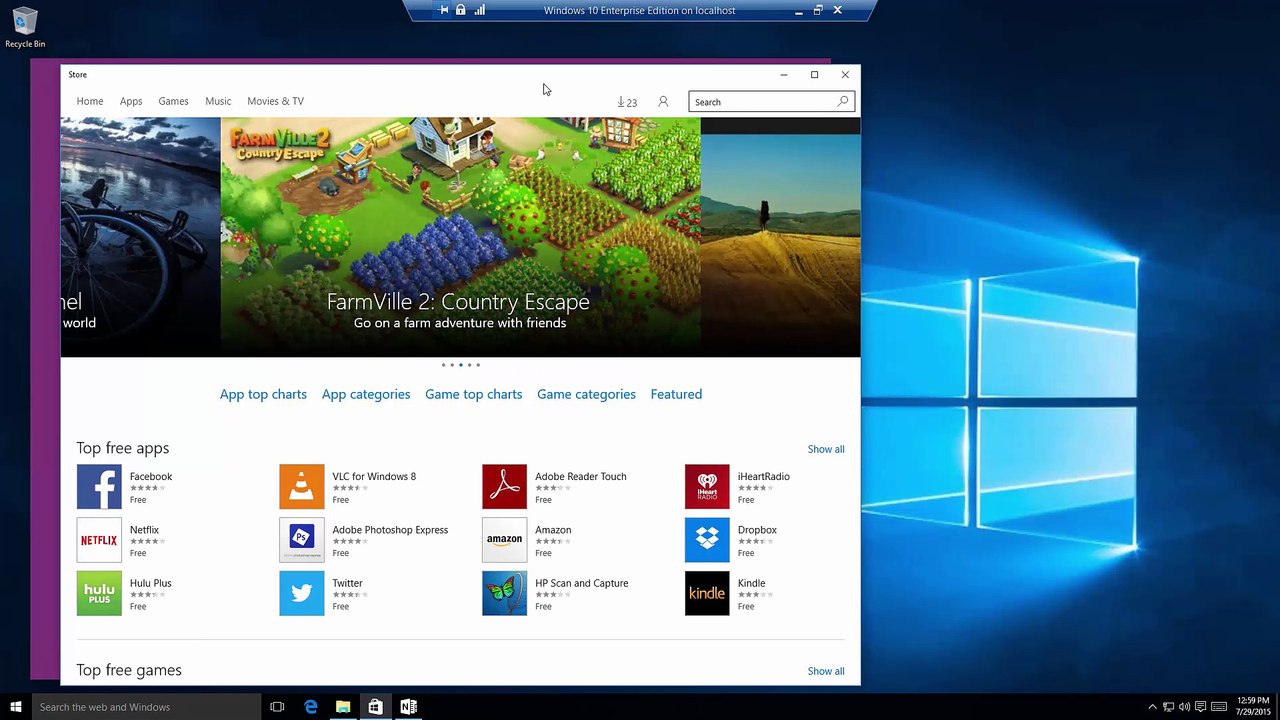
Task: Select the Adobe Reader Touch icon
Action: pyautogui.click(x=504, y=487)
